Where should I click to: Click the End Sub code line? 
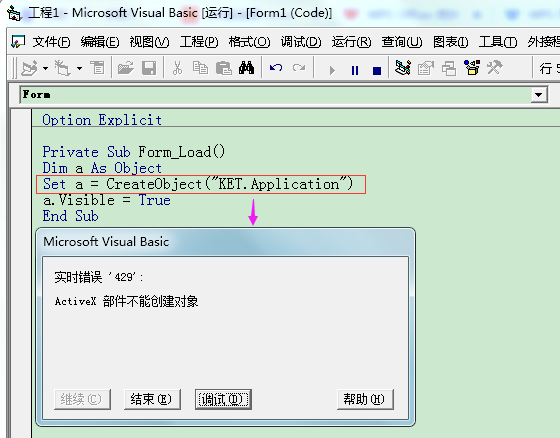click(70, 216)
